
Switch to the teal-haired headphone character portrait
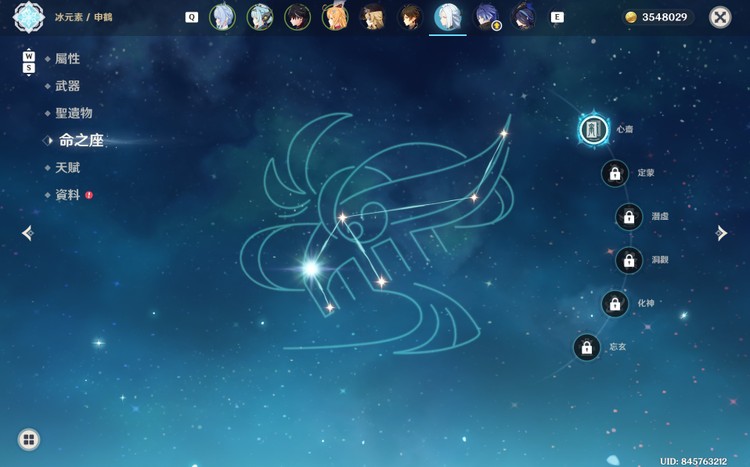pos(260,17)
